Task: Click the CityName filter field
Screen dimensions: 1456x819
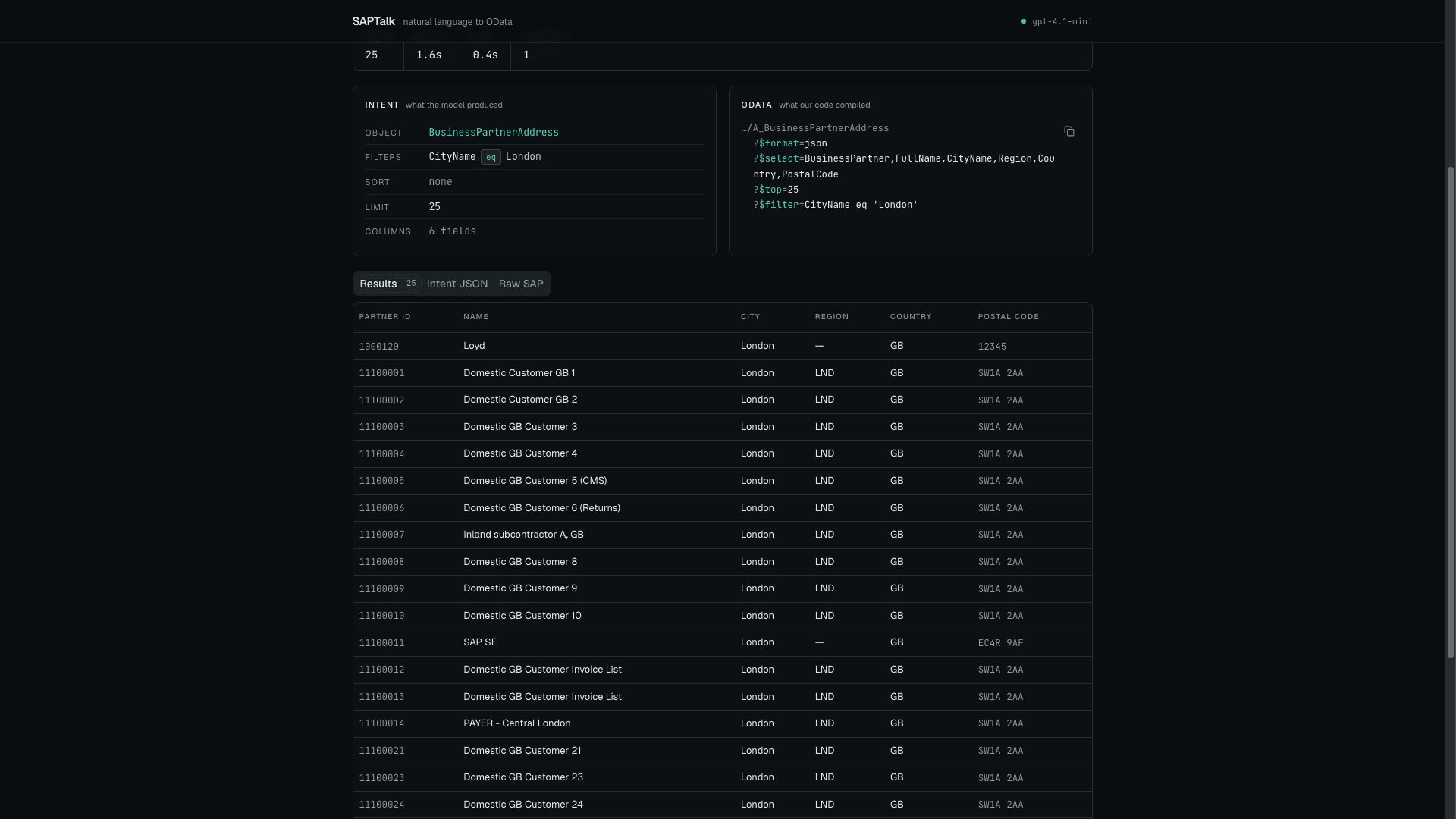Action: coord(452,157)
